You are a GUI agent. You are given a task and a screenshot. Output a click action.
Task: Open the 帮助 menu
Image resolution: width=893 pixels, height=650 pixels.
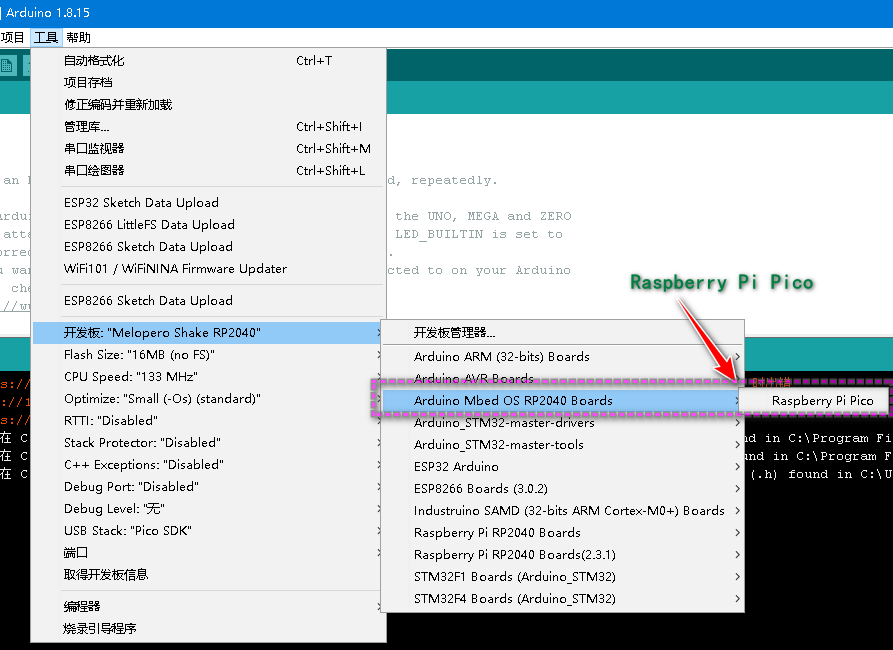click(77, 37)
